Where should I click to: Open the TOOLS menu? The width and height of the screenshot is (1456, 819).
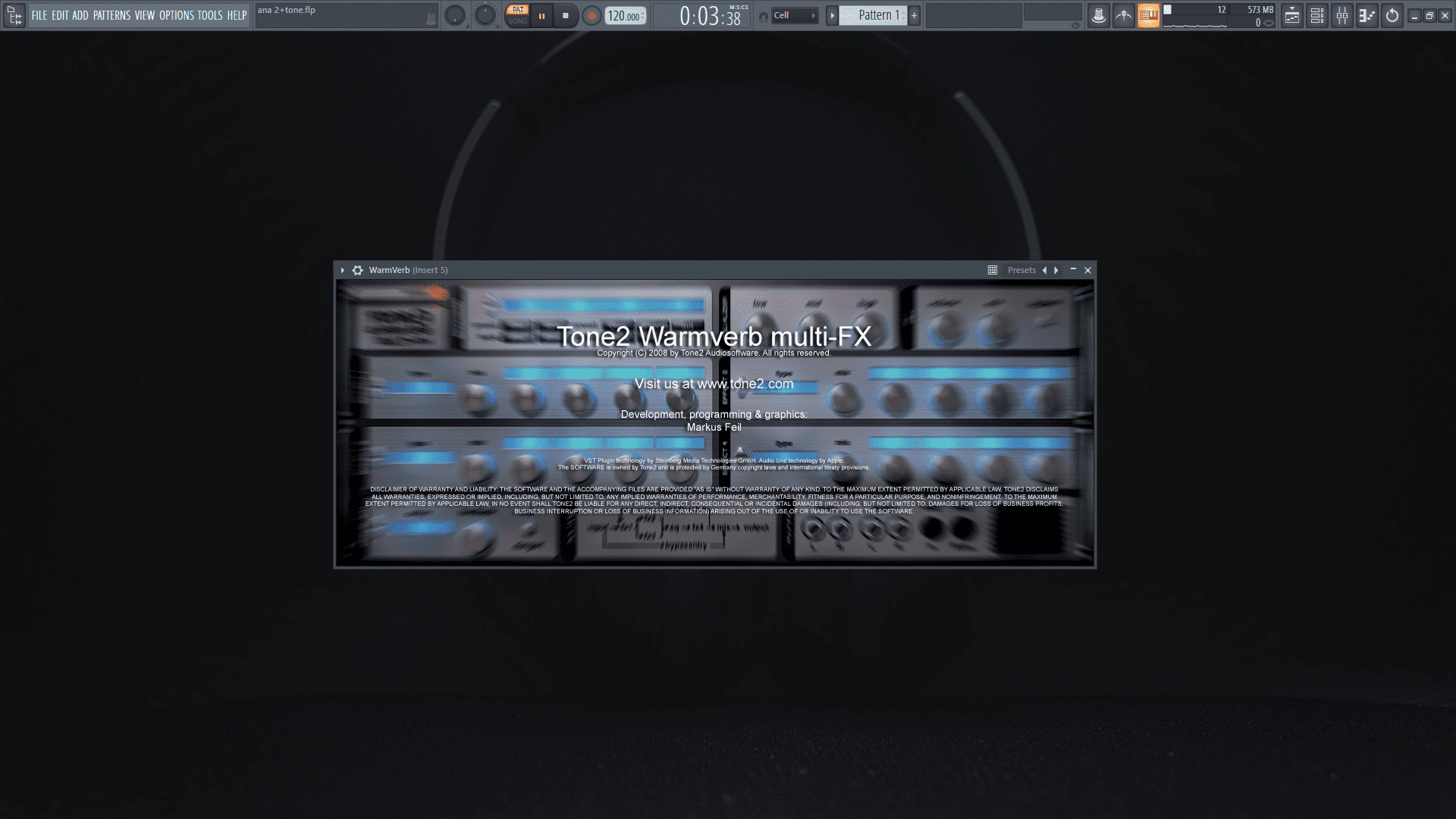[x=210, y=15]
